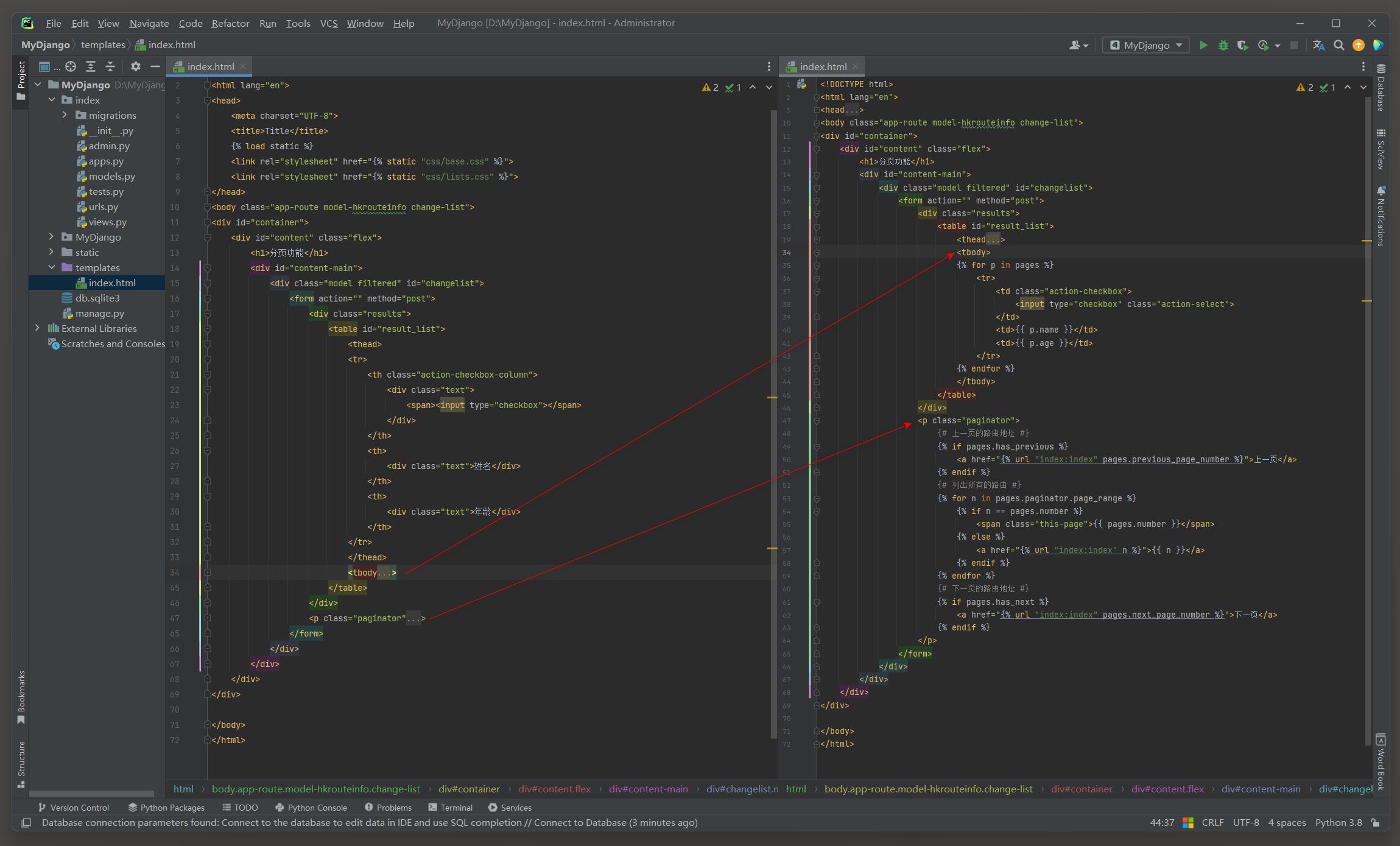
Task: Open the profiler run dropdown arrow
Action: tap(1277, 46)
